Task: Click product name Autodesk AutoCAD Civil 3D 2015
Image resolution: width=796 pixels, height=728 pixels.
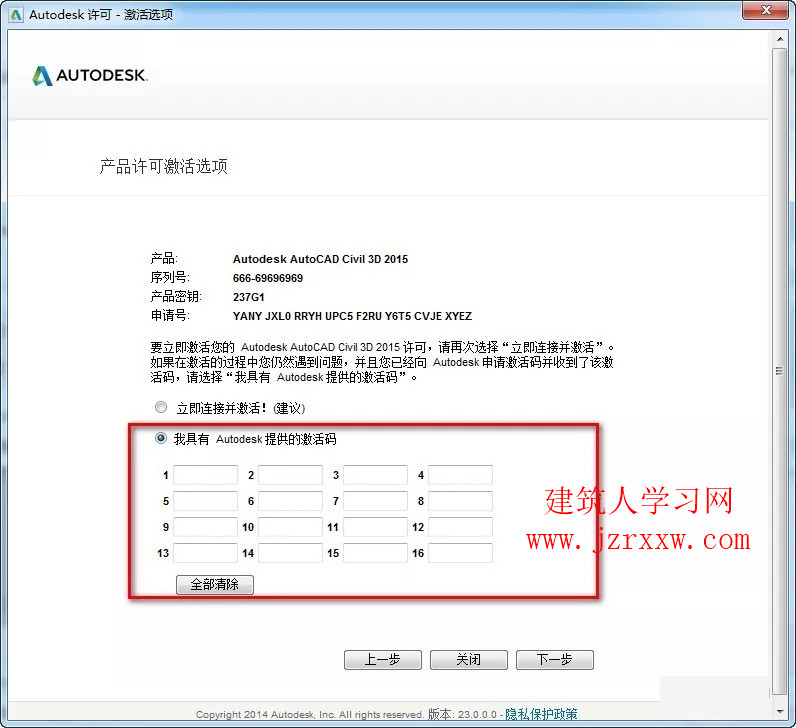Action: click(320, 259)
